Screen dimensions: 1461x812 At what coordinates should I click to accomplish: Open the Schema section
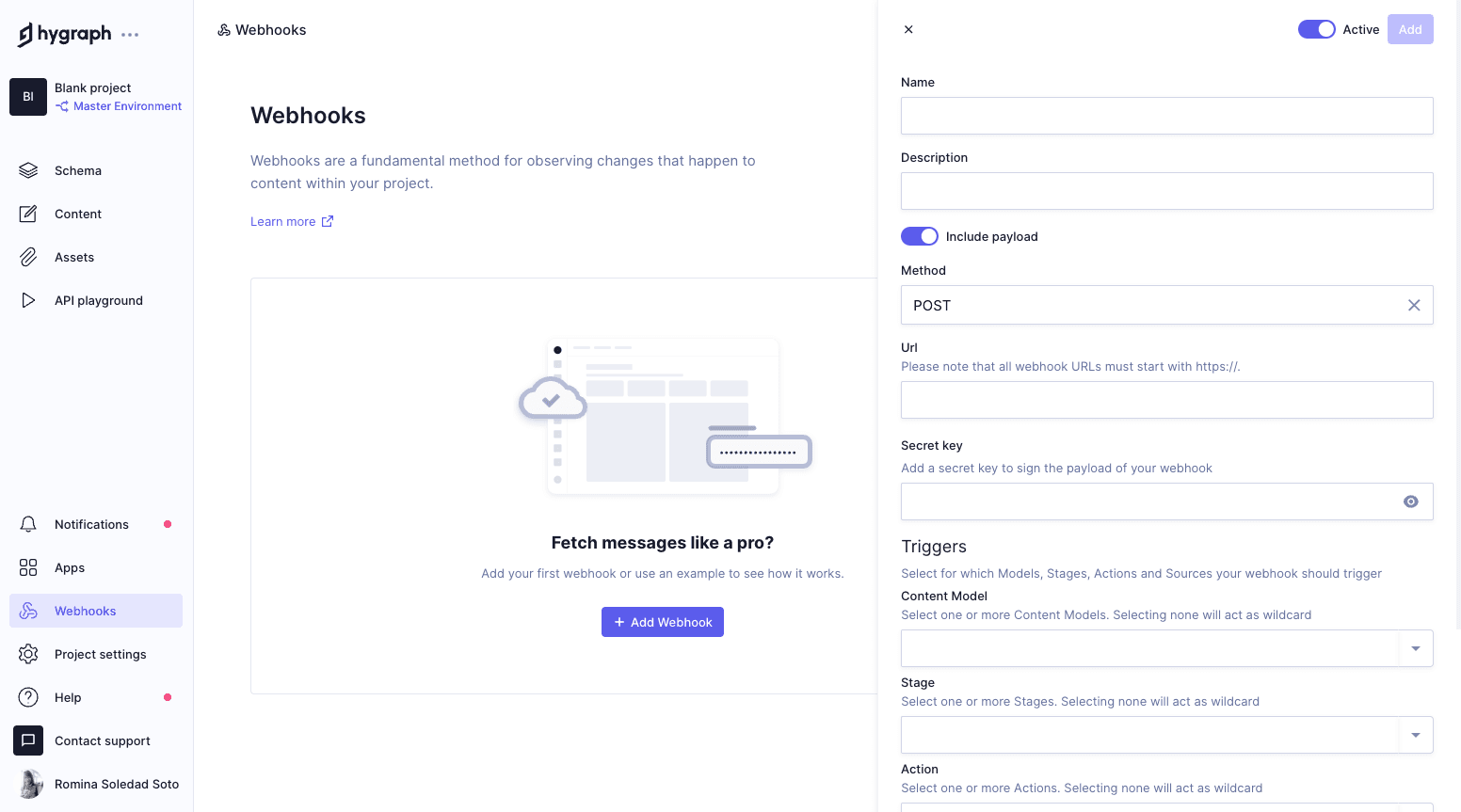[77, 170]
